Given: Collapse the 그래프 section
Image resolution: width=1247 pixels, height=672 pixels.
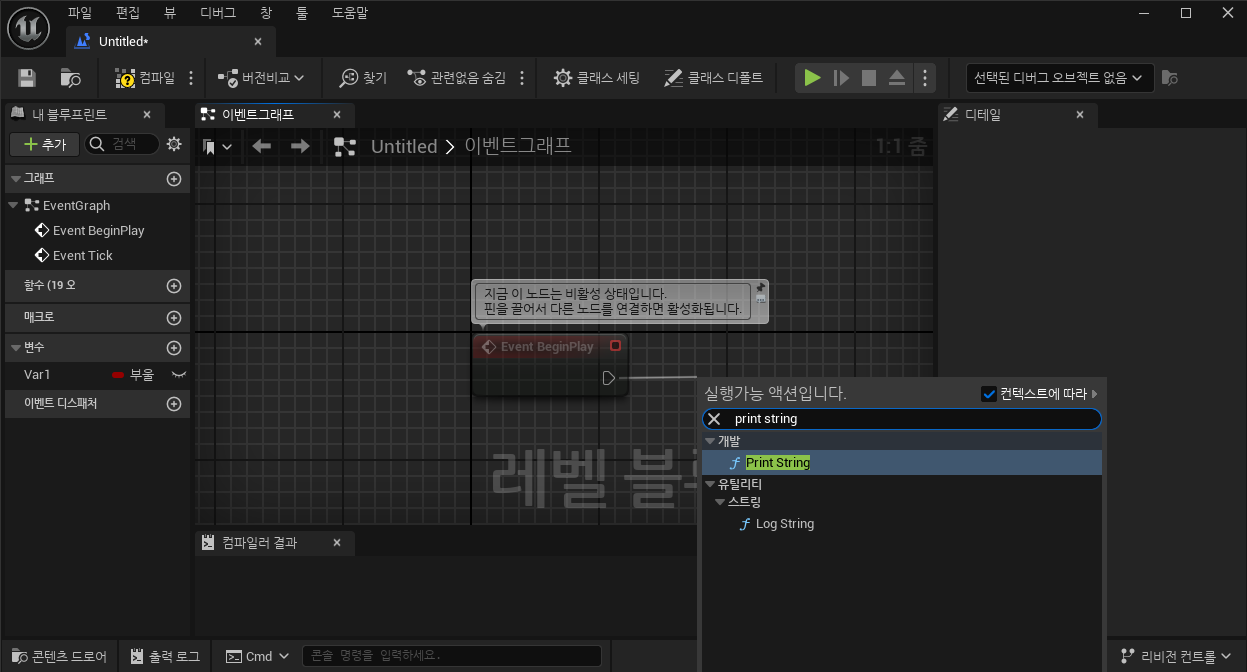Looking at the screenshot, I should pyautogui.click(x=14, y=178).
